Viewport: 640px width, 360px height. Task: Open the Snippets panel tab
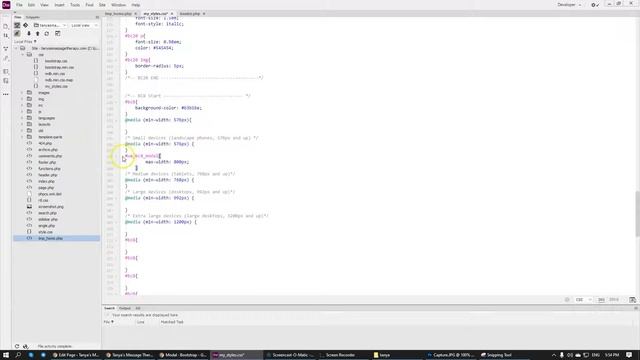[x=33, y=18]
